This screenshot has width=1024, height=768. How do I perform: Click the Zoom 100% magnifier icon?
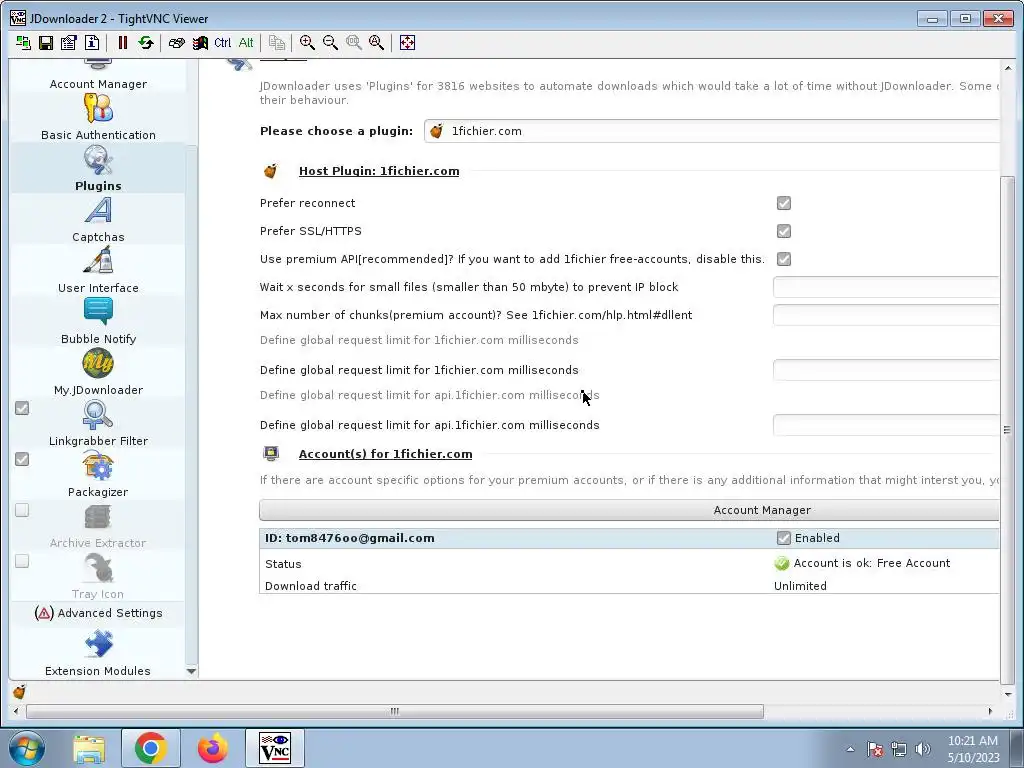[x=353, y=43]
